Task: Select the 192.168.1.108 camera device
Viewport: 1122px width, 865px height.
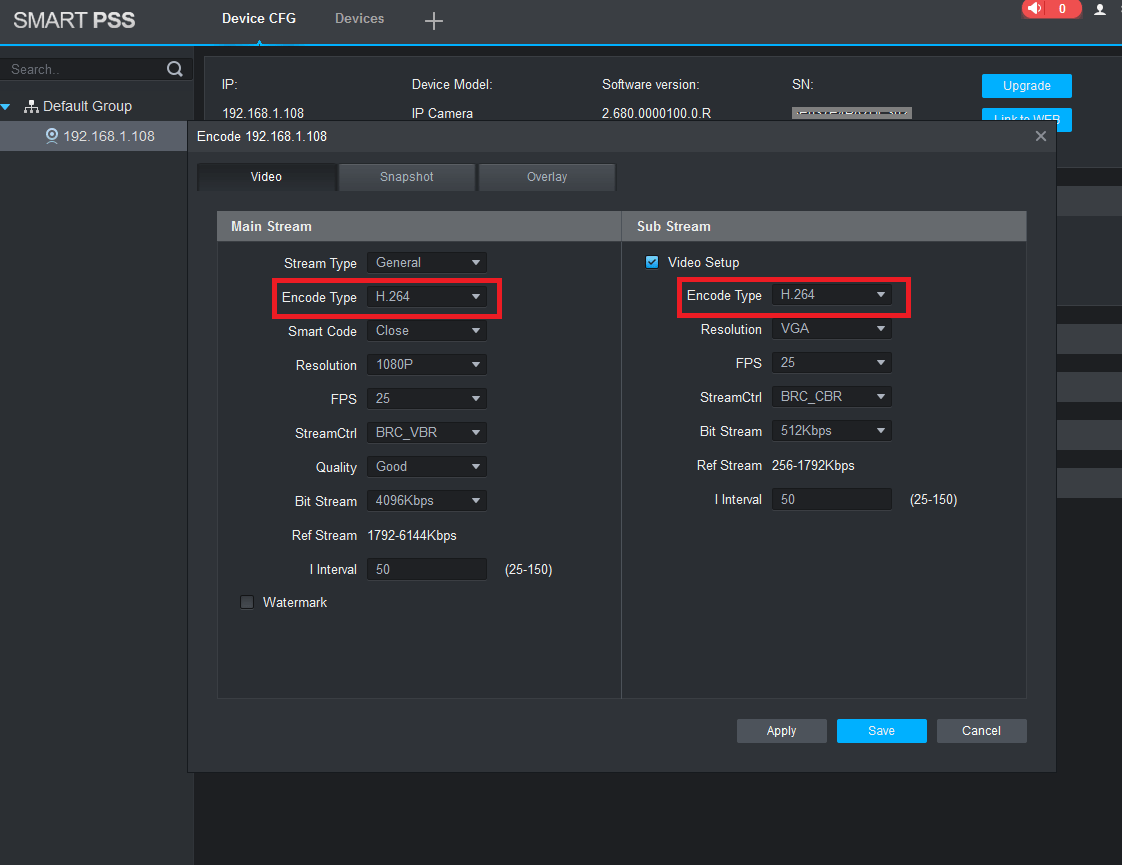Action: coord(108,136)
